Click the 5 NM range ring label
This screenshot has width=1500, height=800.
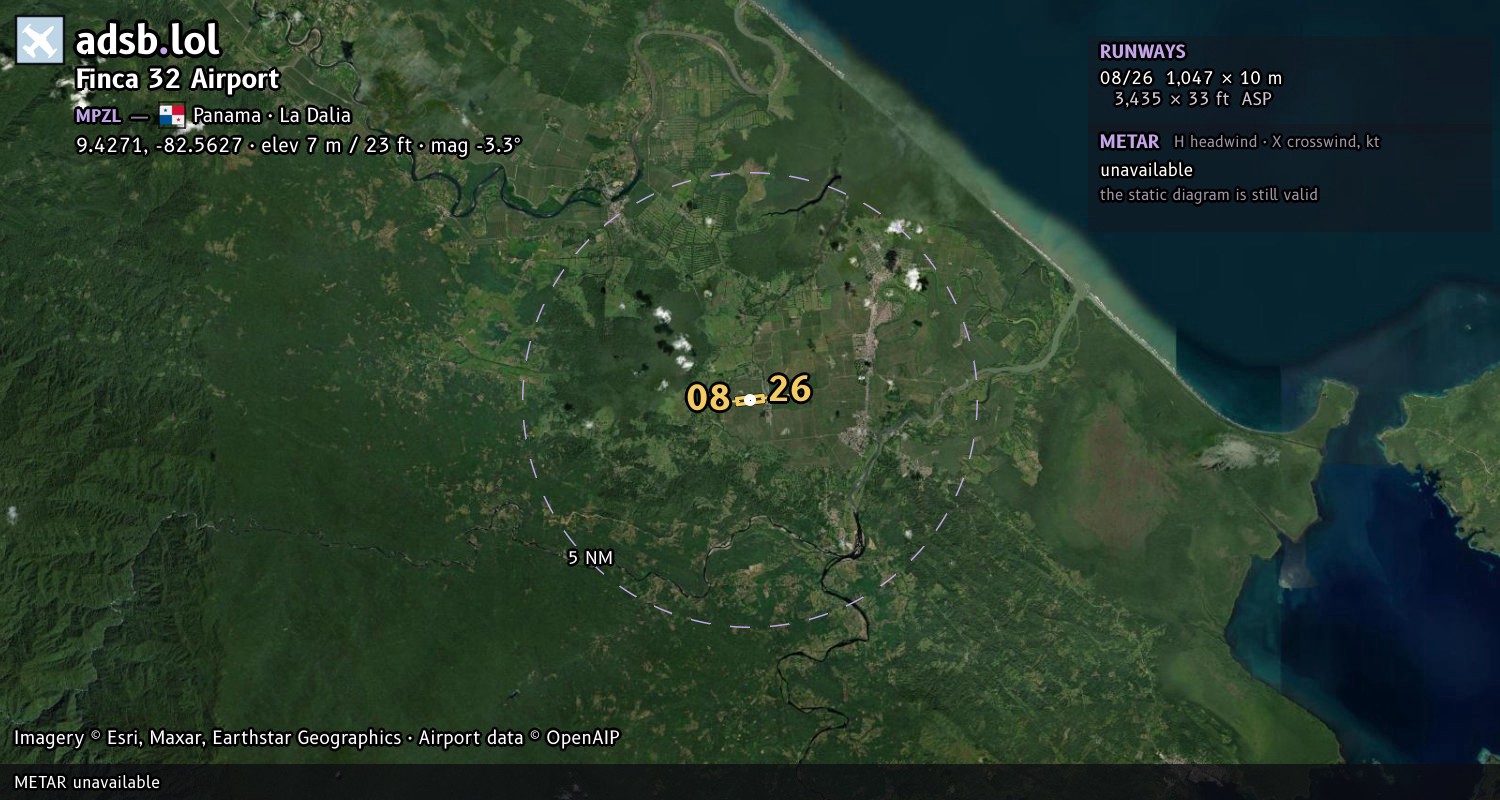point(590,558)
